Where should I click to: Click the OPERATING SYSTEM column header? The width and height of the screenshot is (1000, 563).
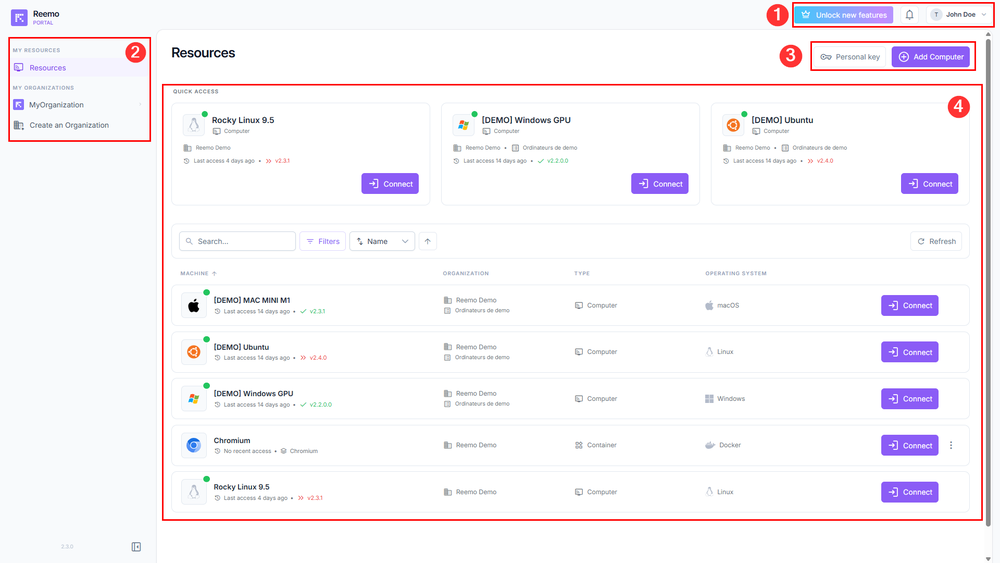click(736, 274)
